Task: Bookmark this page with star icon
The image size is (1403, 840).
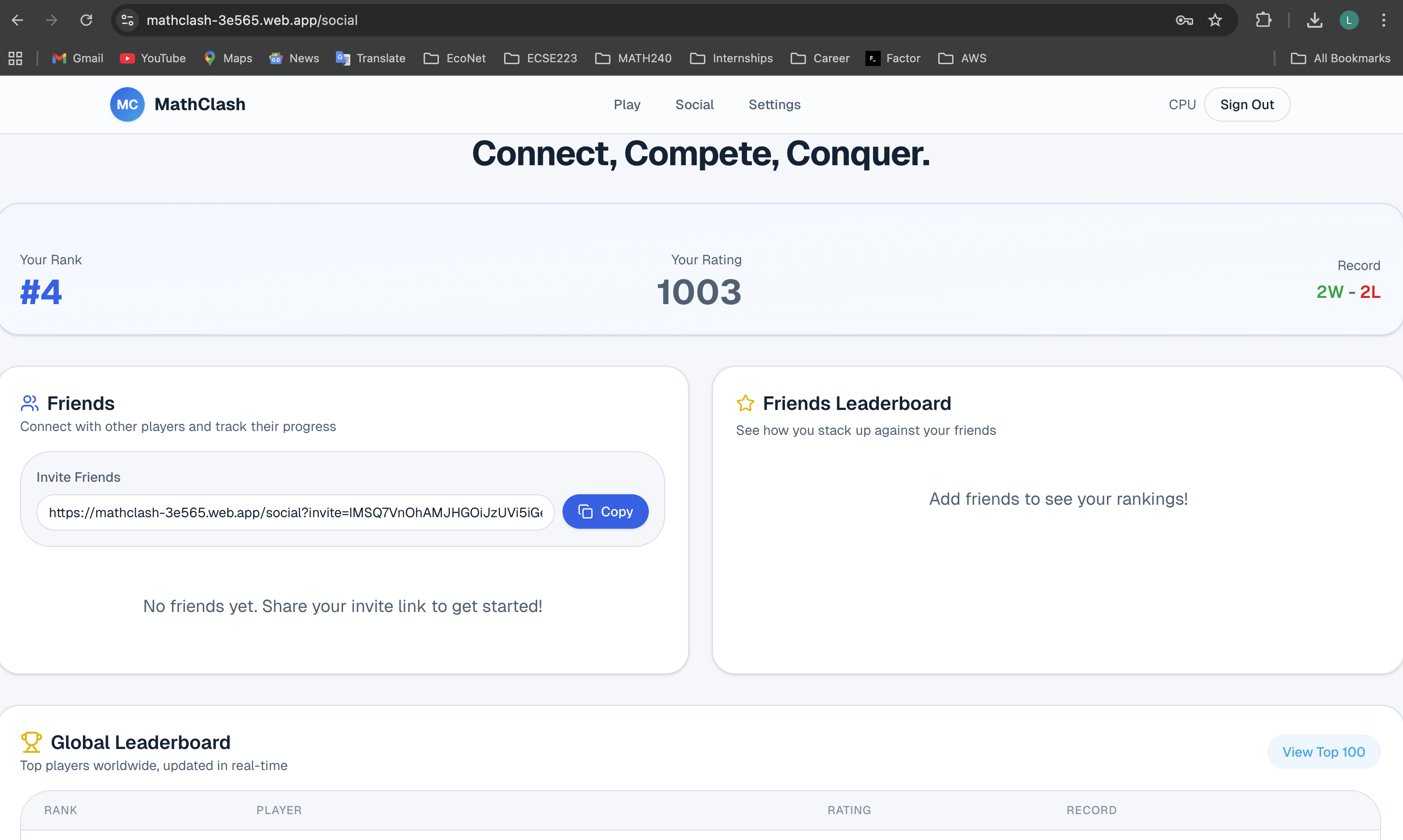Action: click(x=1215, y=21)
